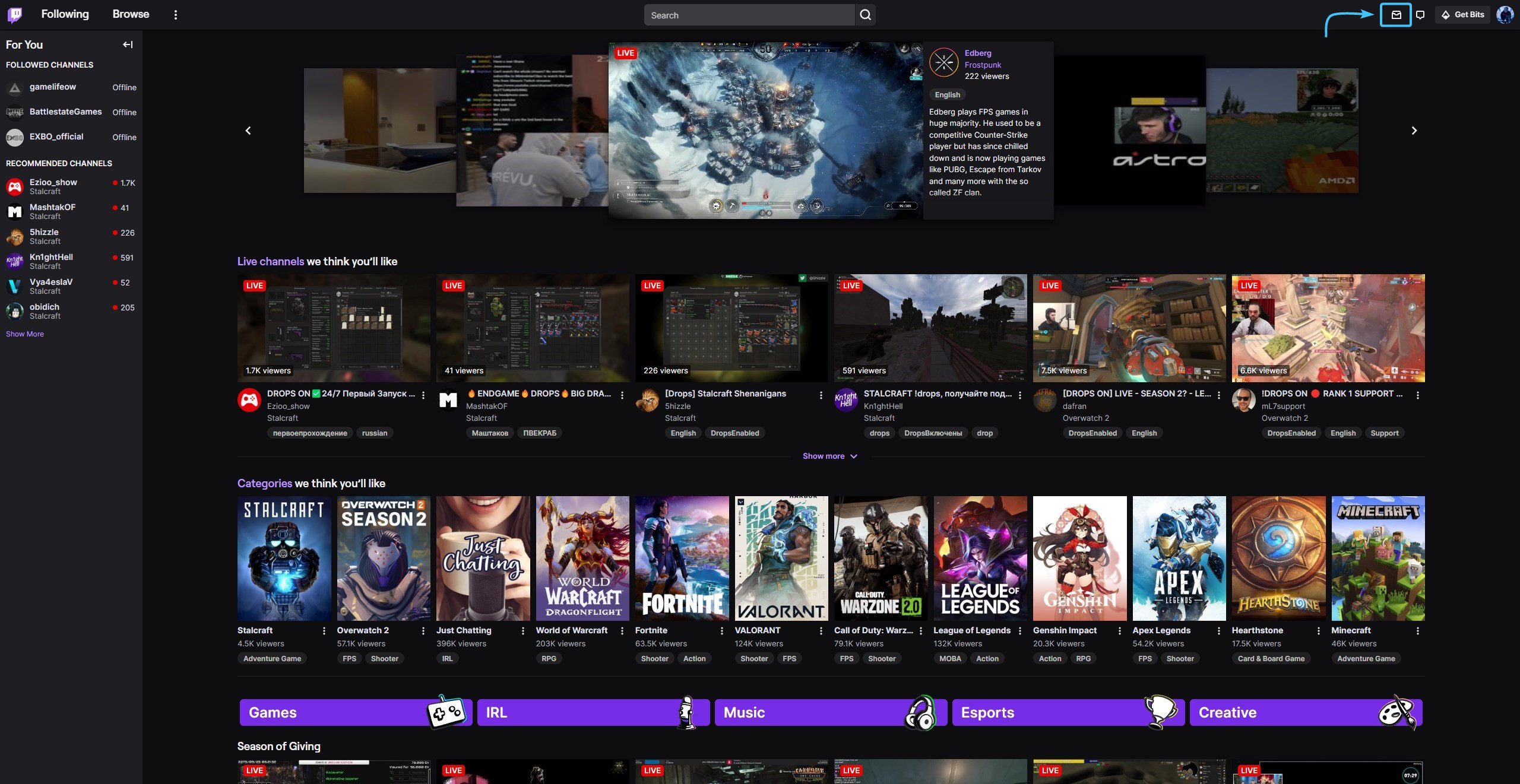The height and width of the screenshot is (784, 1520).
Task: Open options for Minecraft category
Action: tap(1418, 631)
